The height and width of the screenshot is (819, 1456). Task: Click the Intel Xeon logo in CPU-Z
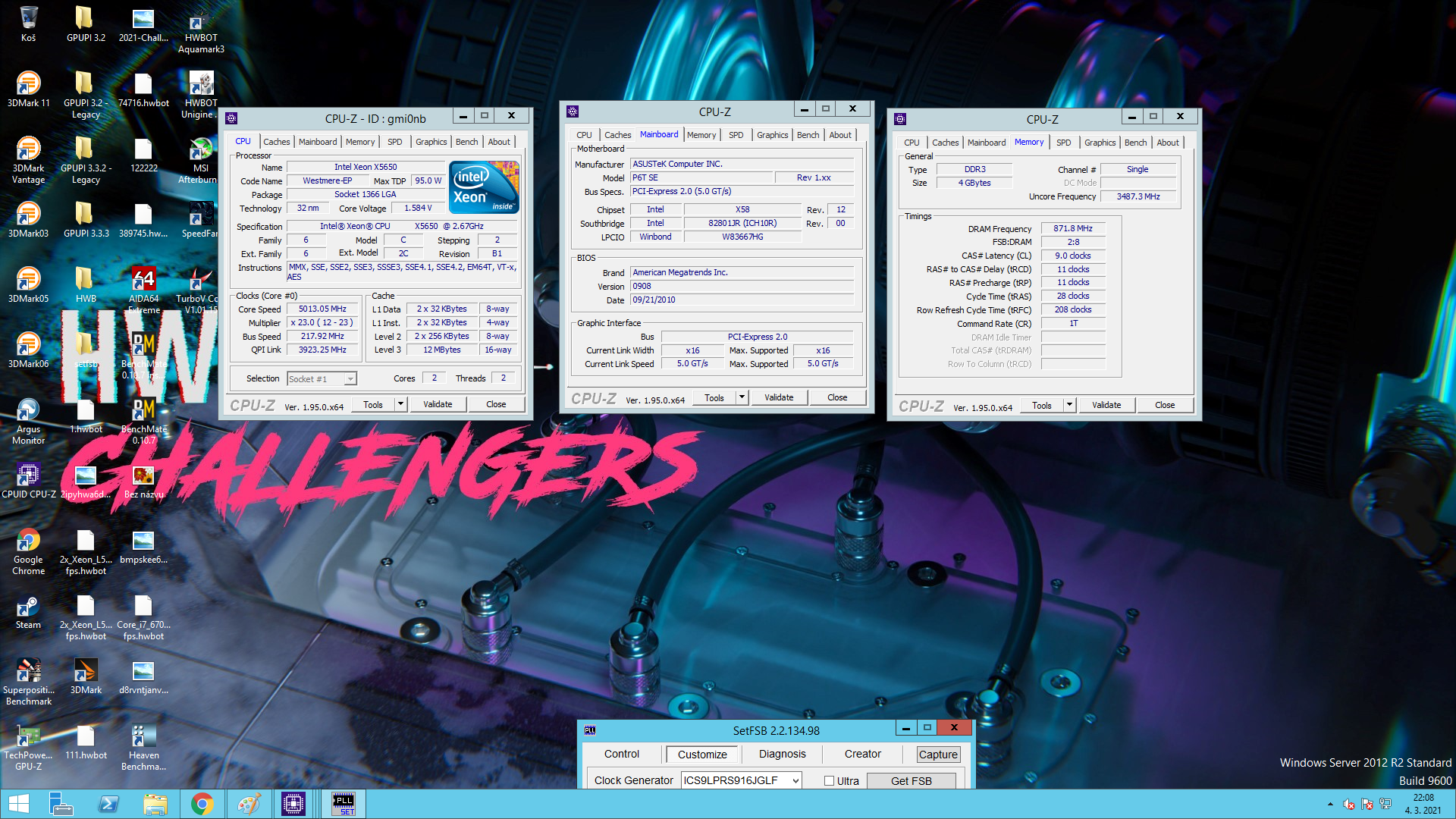click(484, 187)
